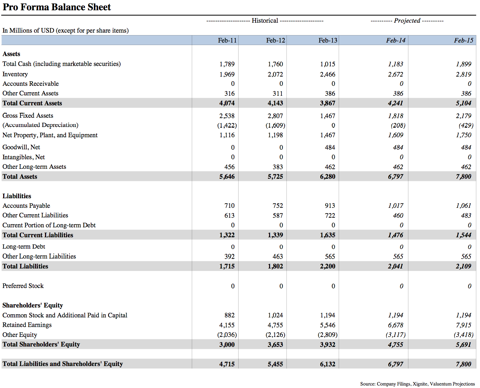The height and width of the screenshot is (388, 480).
Task: Click the Total Assets row label
Action: 20,176
